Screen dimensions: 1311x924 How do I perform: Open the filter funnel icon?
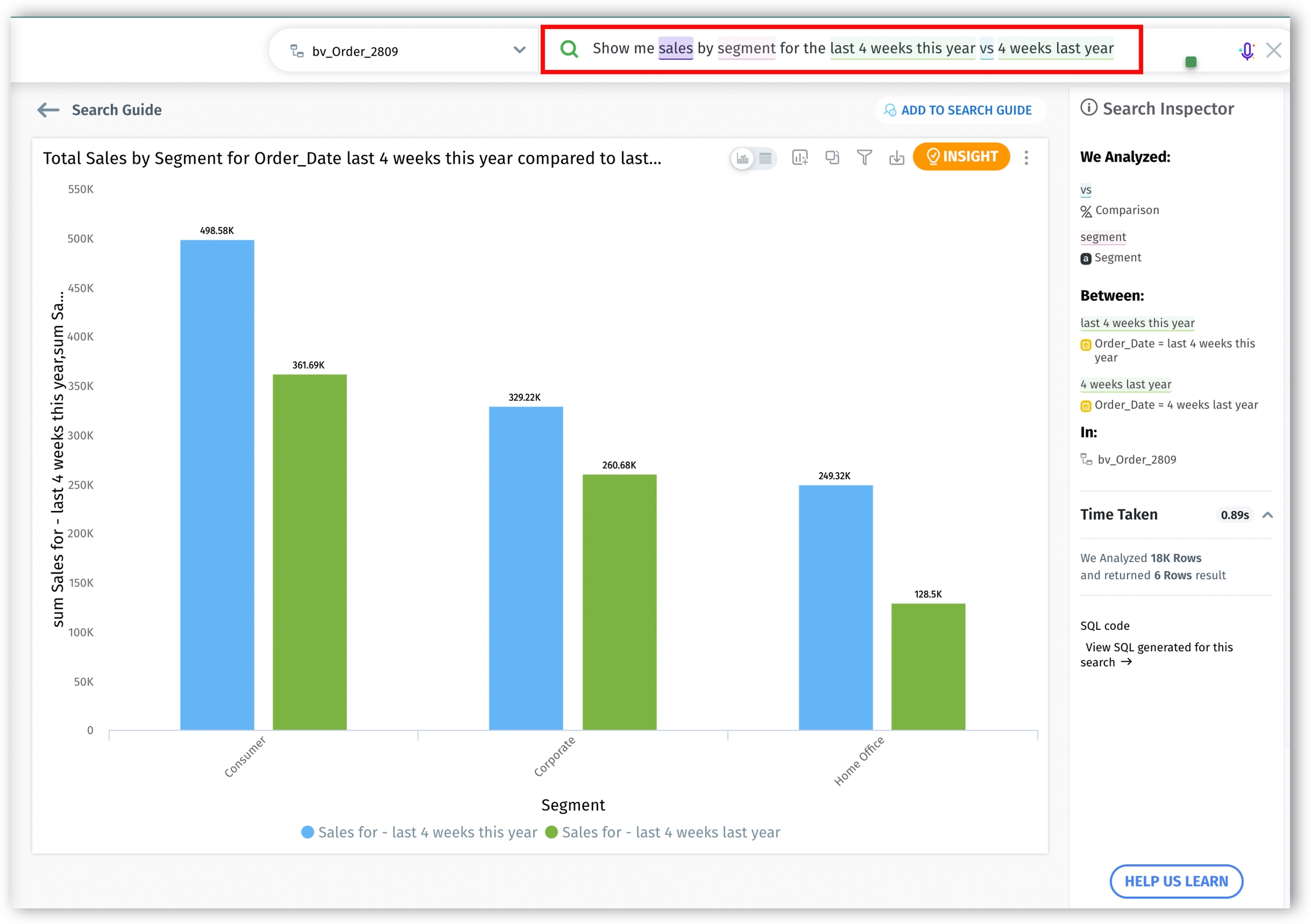tap(864, 157)
